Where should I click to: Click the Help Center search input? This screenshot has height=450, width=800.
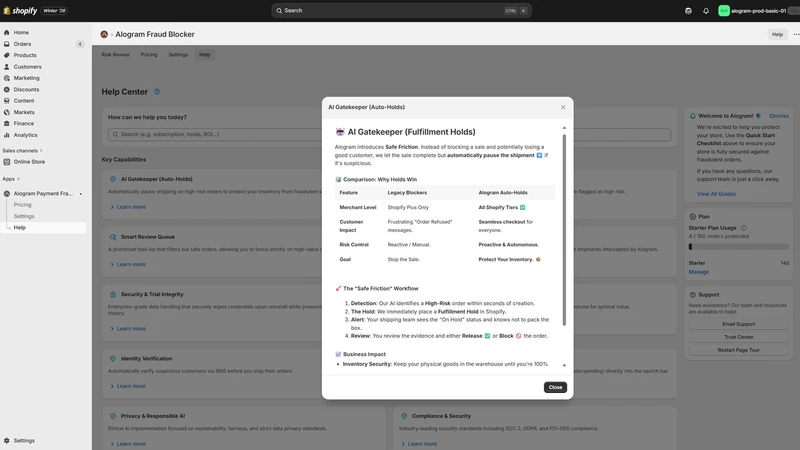coord(389,135)
